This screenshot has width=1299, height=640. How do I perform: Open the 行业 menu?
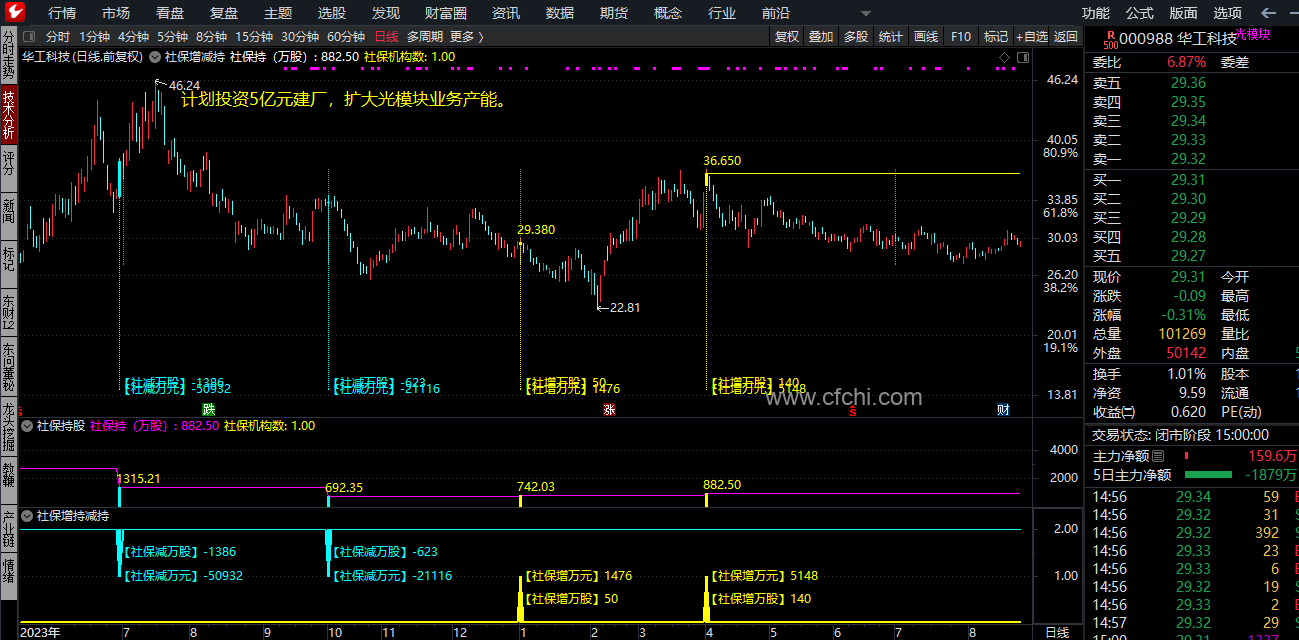click(722, 13)
